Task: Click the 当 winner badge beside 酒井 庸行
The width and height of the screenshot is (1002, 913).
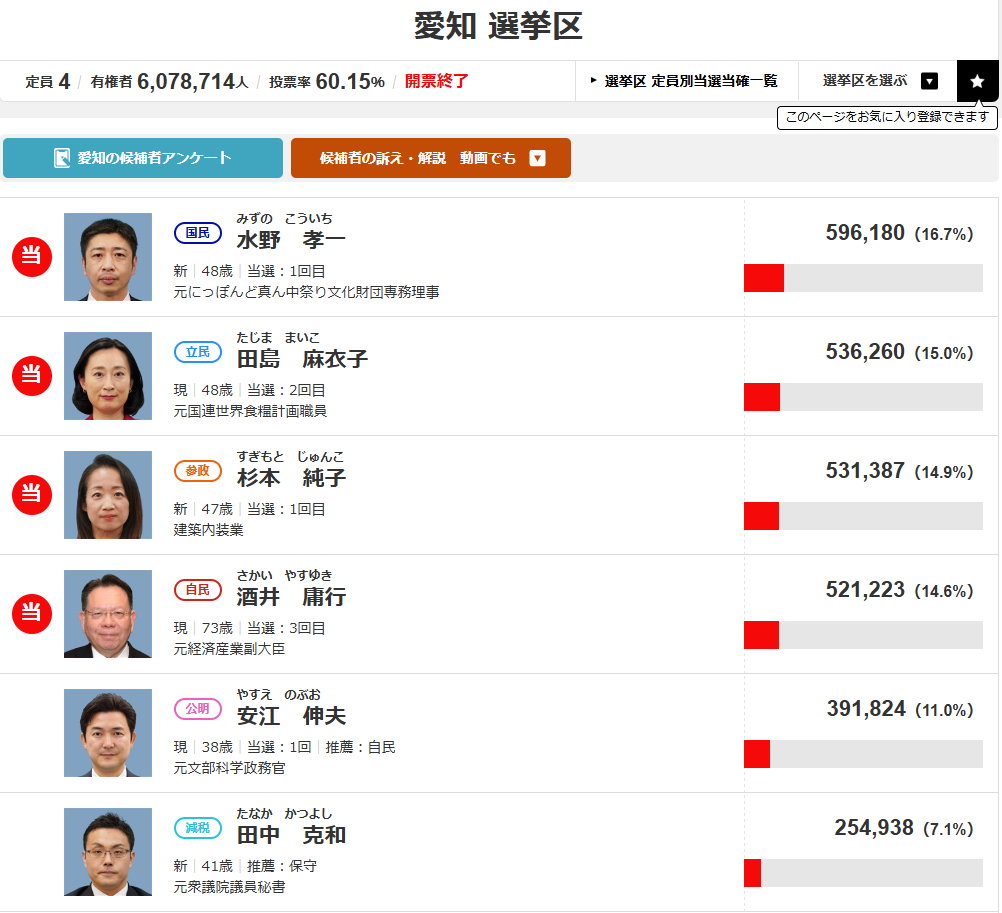Action: click(31, 613)
